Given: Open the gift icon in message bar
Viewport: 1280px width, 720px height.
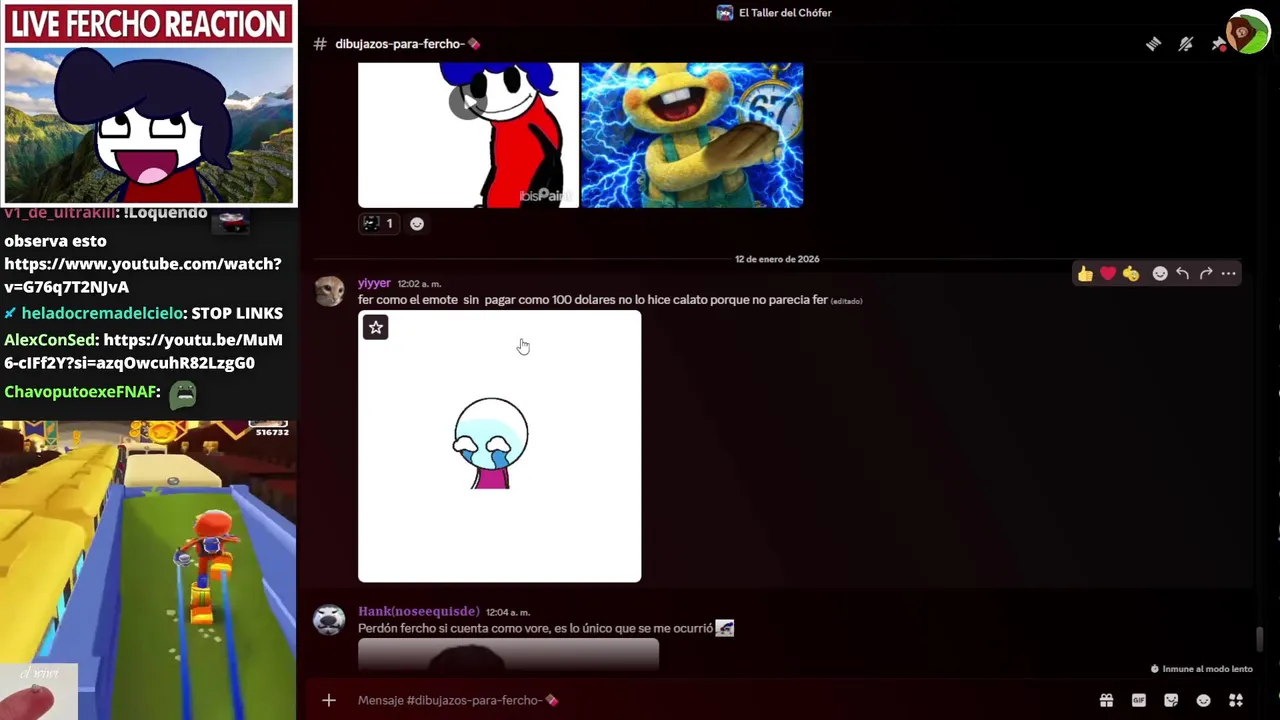Looking at the screenshot, I should pos(1106,700).
